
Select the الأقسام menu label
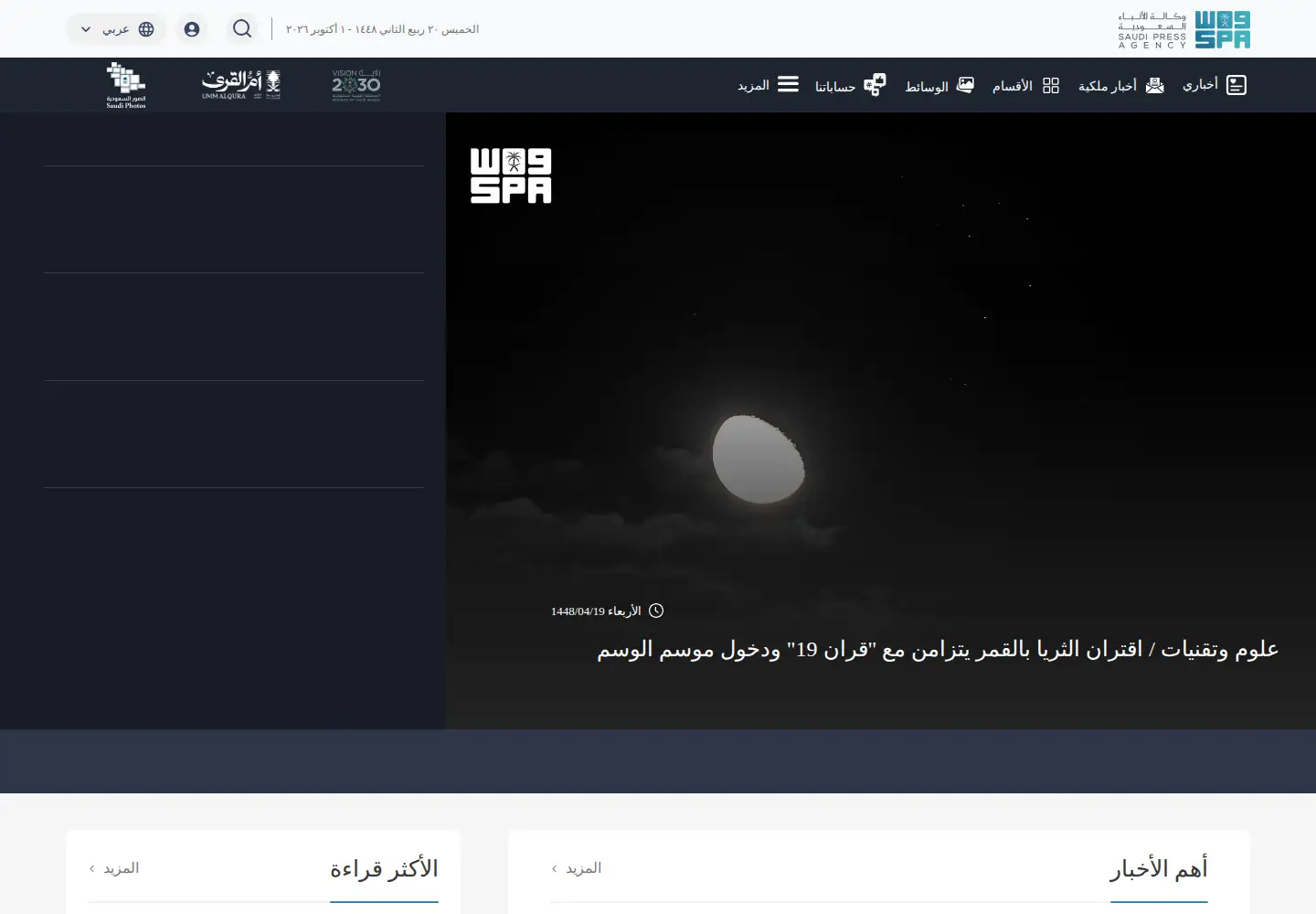click(x=1013, y=86)
